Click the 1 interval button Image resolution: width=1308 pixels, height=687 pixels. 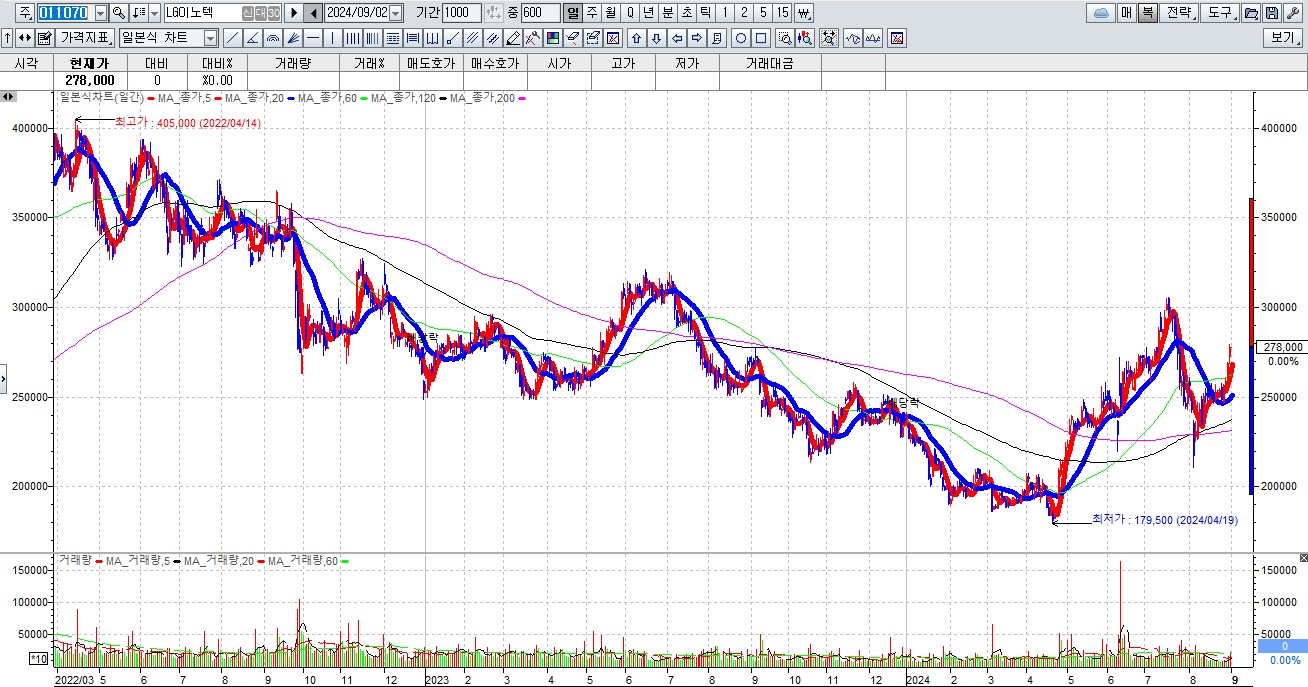[x=725, y=13]
